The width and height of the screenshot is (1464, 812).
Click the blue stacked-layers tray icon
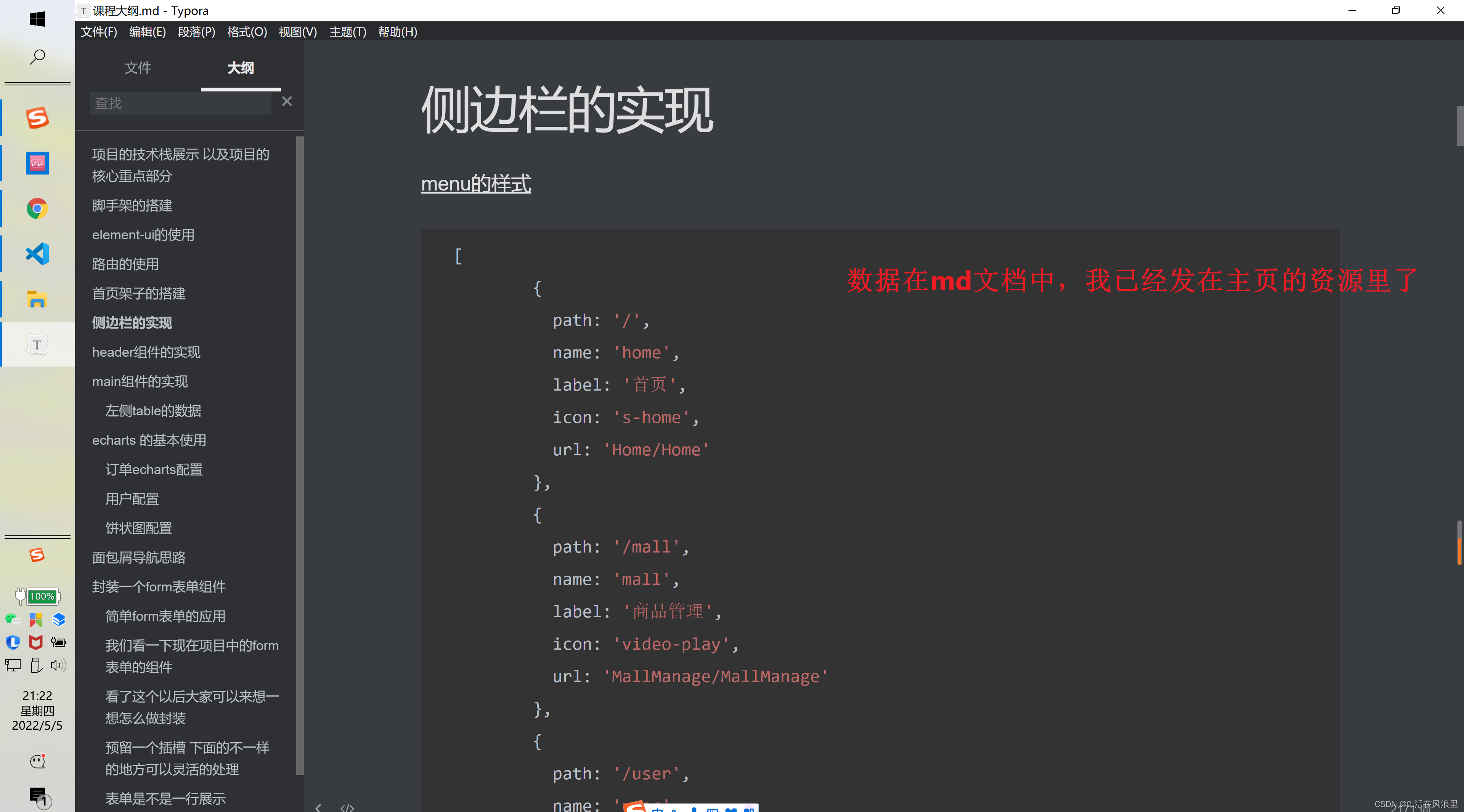(59, 620)
